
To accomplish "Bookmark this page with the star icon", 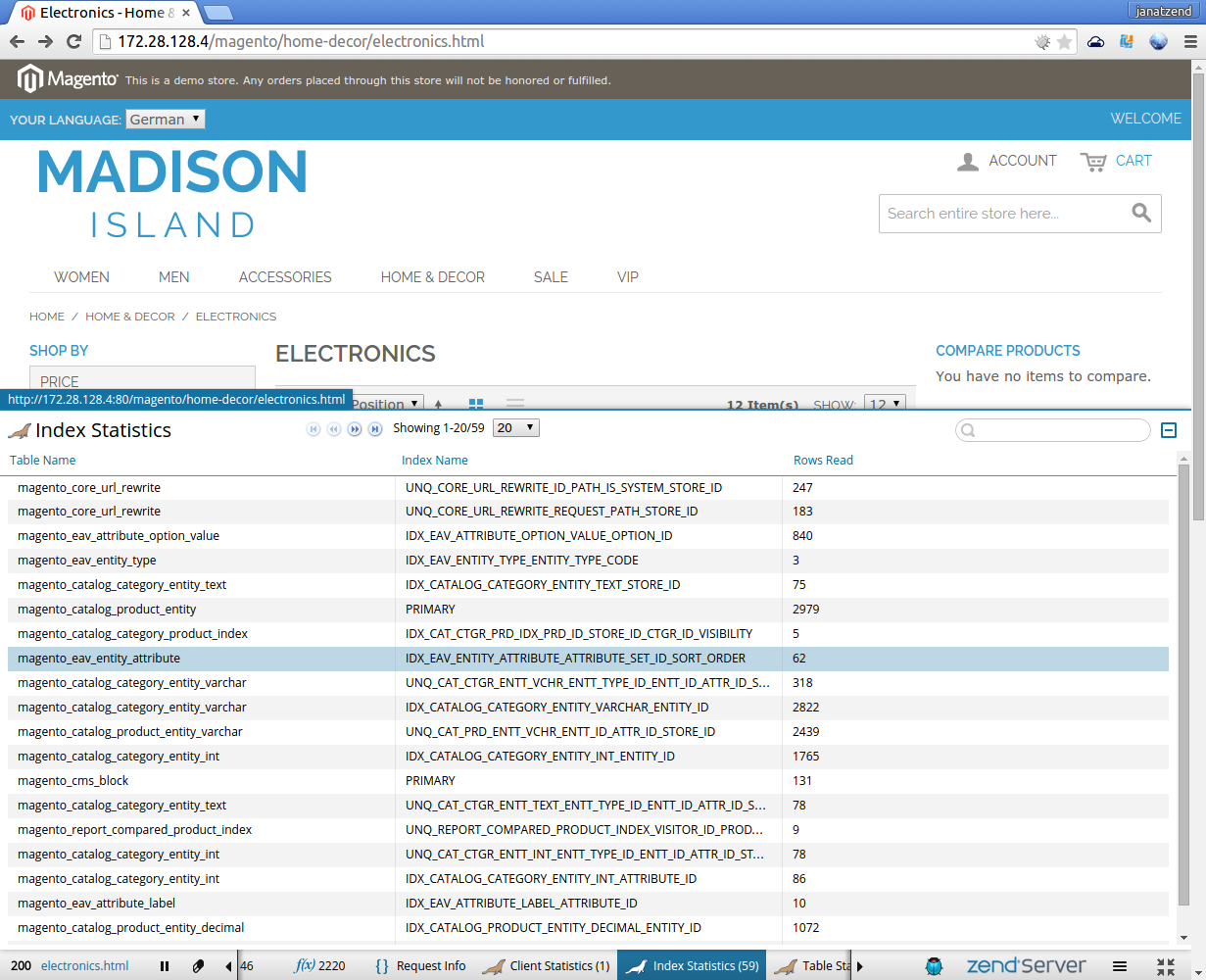I will click(x=1064, y=42).
